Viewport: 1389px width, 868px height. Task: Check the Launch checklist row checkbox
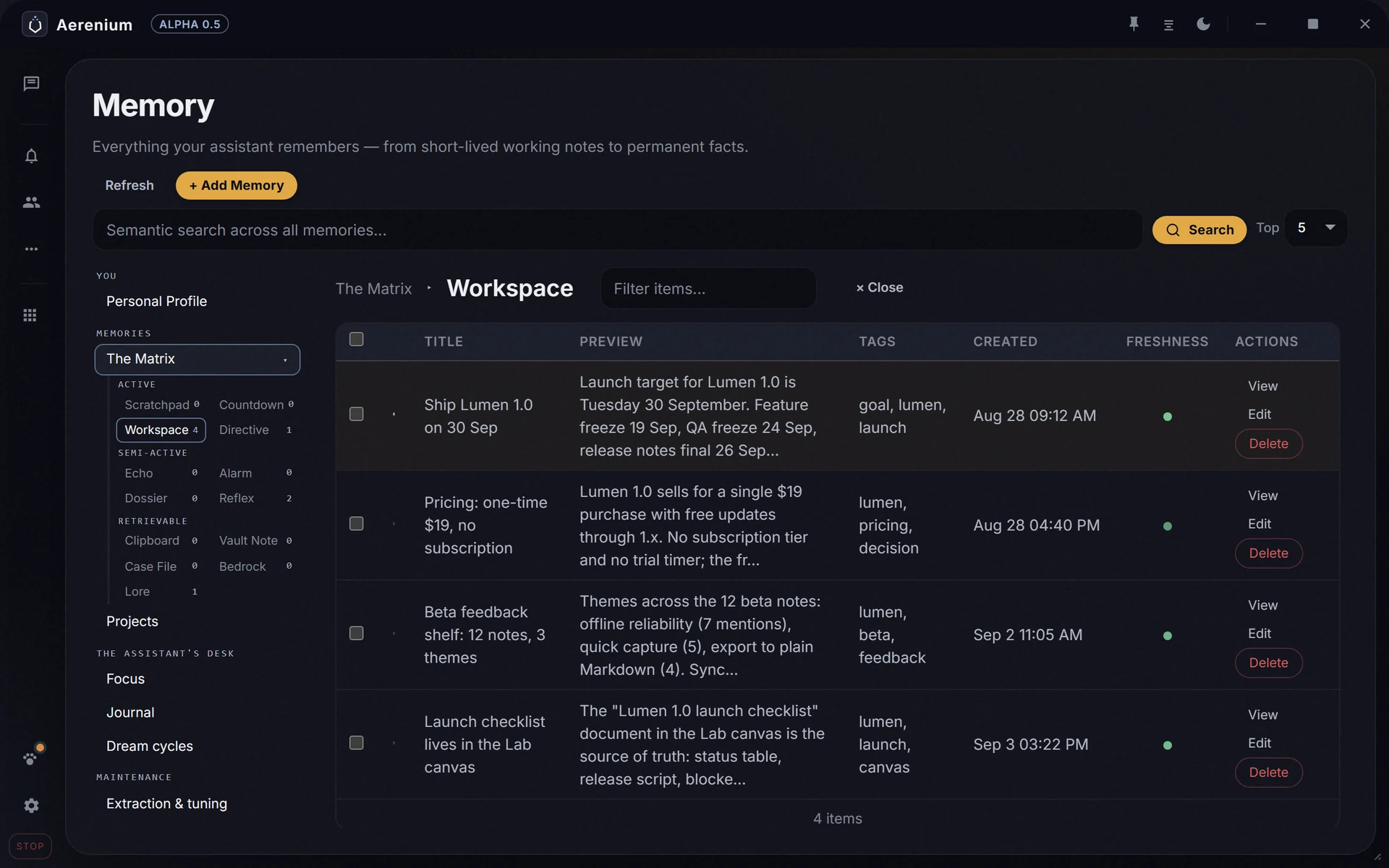tap(357, 743)
